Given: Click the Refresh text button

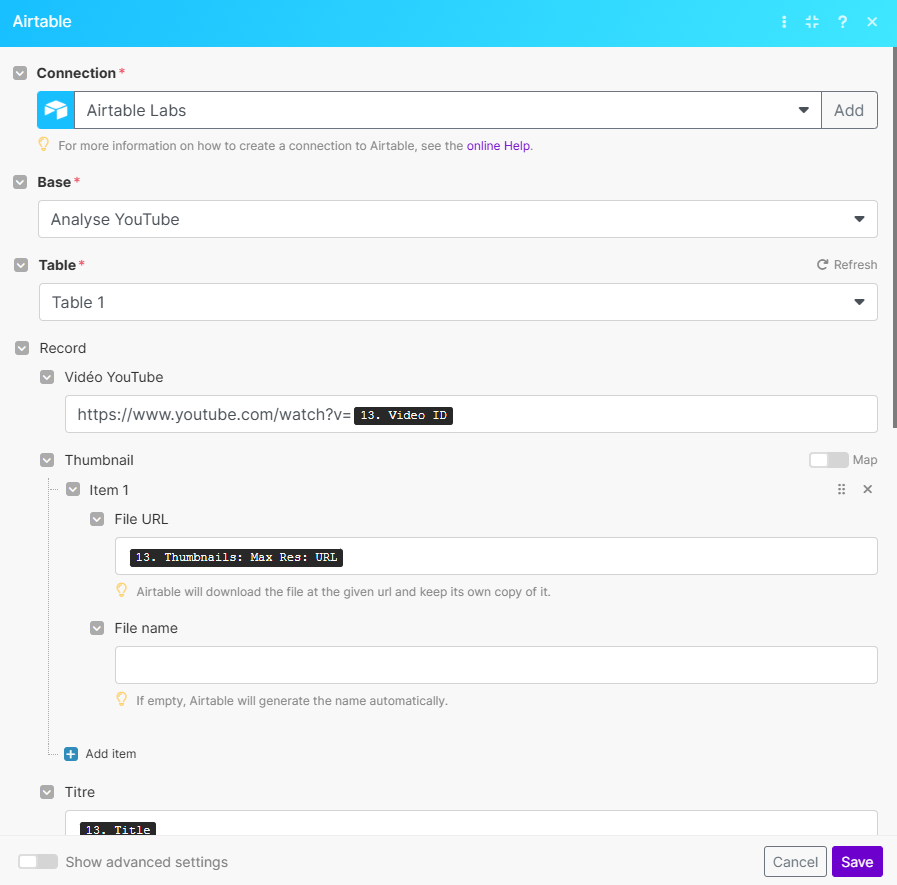Looking at the screenshot, I should [855, 265].
